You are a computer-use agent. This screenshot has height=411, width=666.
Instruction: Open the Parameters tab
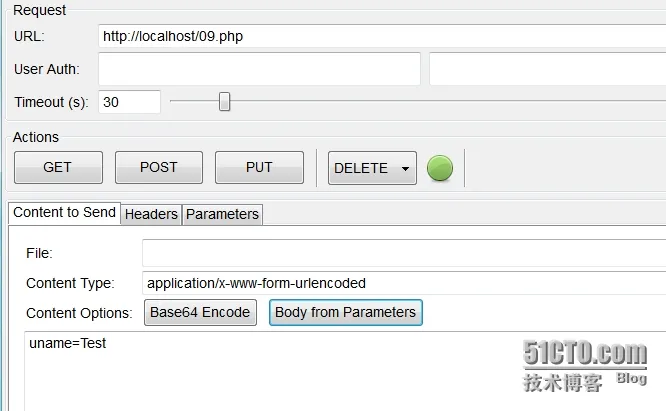click(x=222, y=214)
